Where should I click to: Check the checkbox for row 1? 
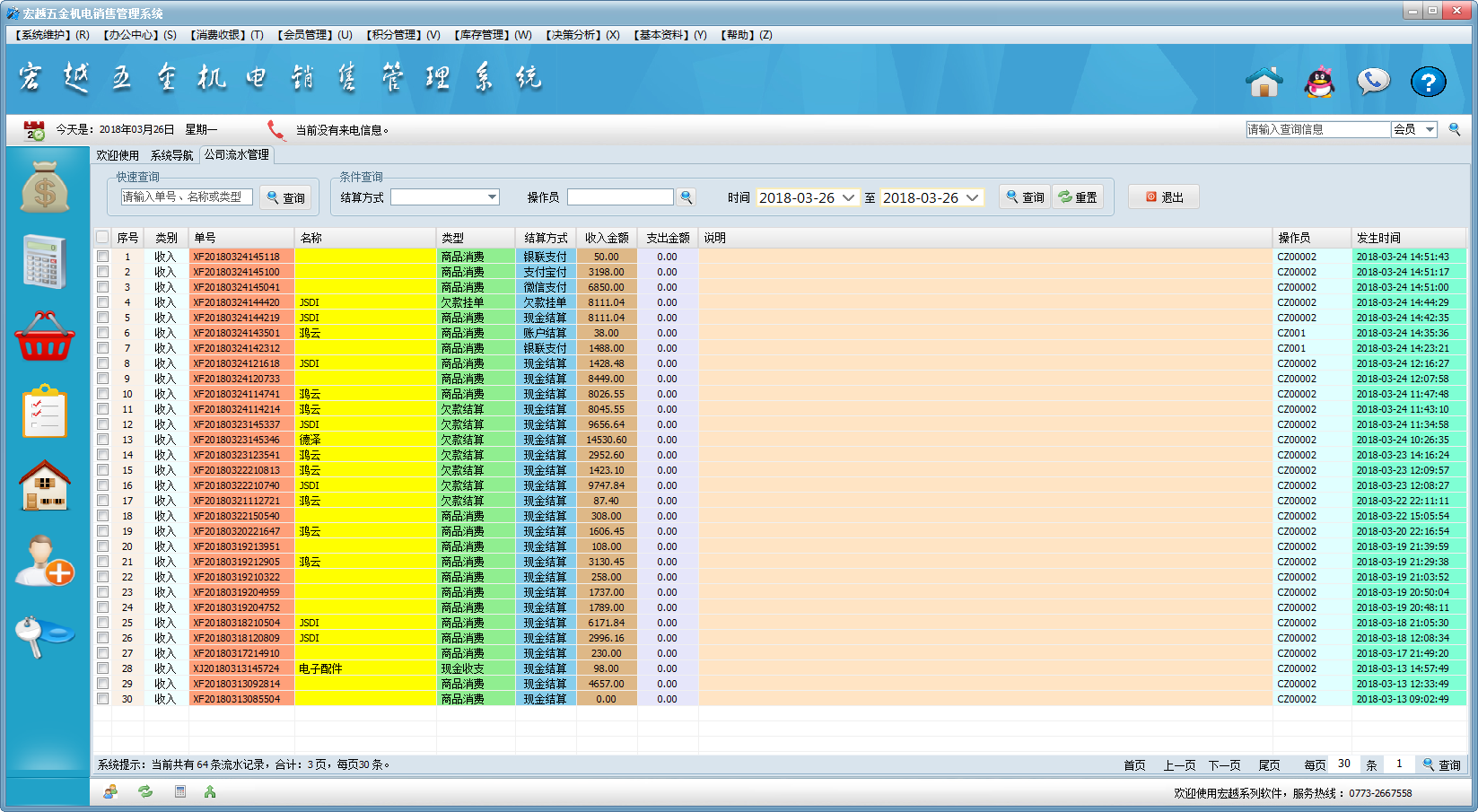point(102,257)
